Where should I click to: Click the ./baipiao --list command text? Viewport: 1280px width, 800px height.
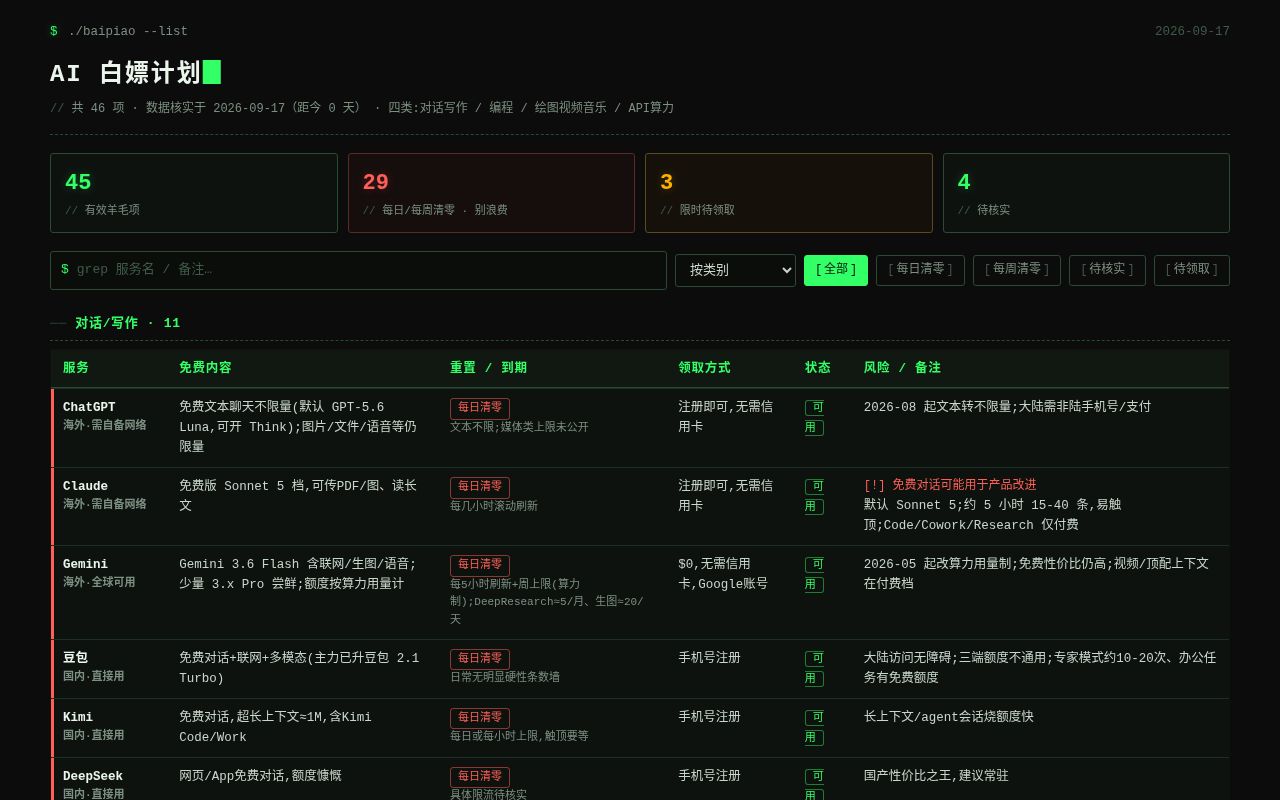pos(128,32)
